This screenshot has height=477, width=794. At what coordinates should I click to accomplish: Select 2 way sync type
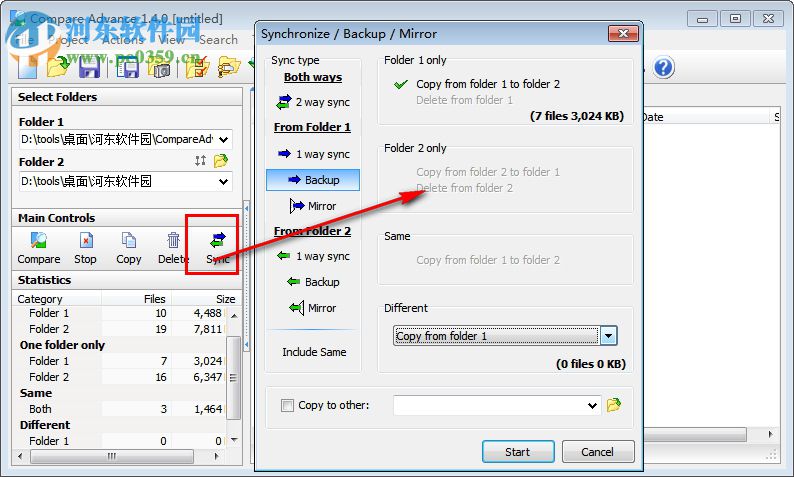313,102
